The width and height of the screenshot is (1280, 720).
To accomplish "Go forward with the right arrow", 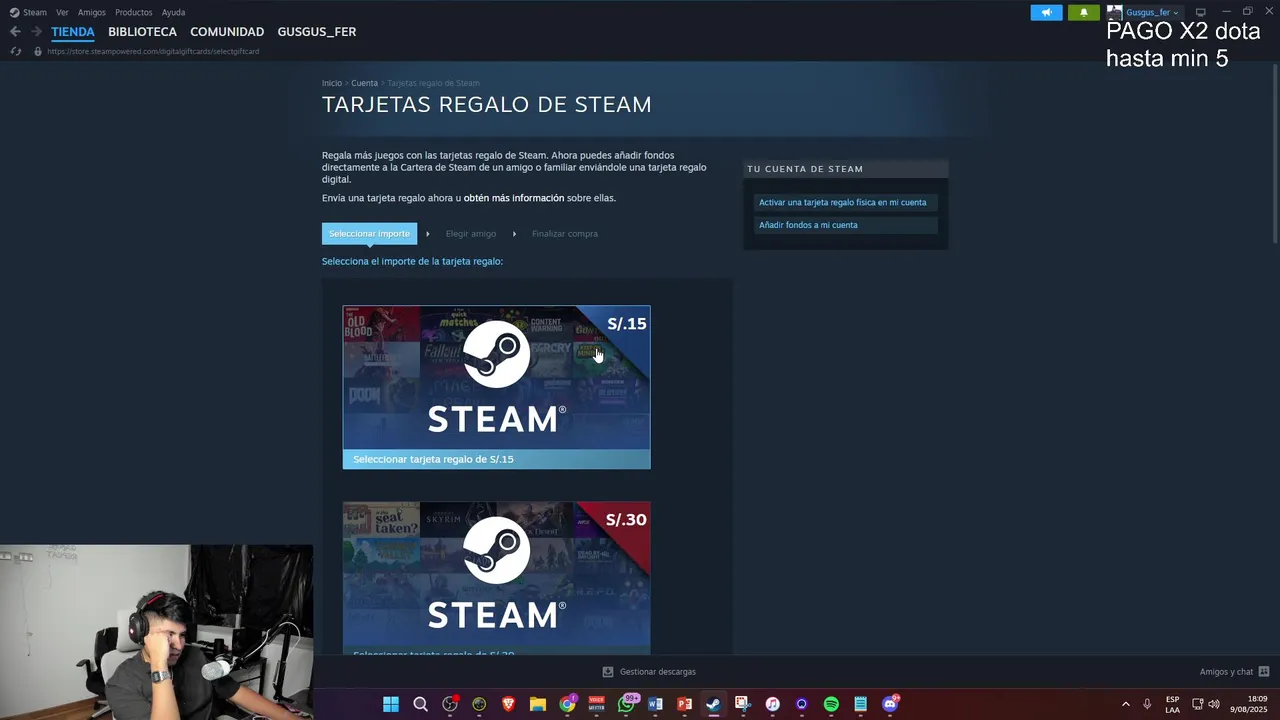I will click(x=36, y=32).
